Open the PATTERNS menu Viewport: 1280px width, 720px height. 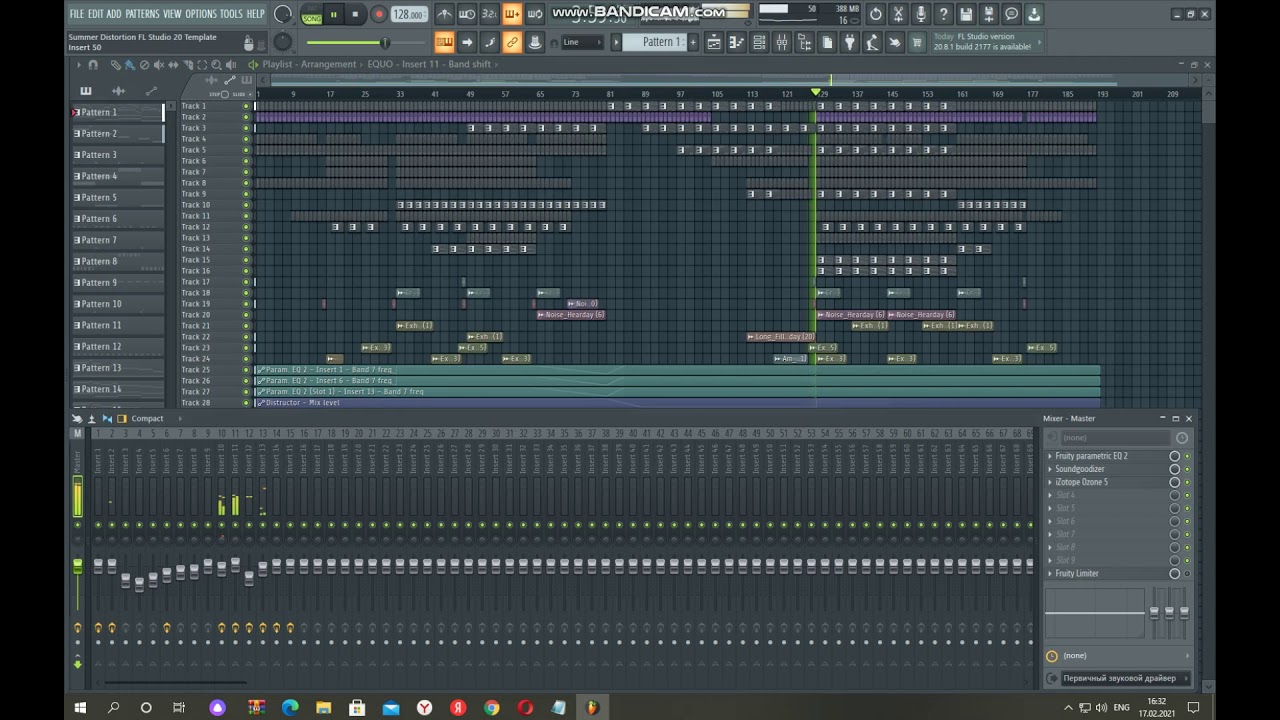(x=142, y=14)
